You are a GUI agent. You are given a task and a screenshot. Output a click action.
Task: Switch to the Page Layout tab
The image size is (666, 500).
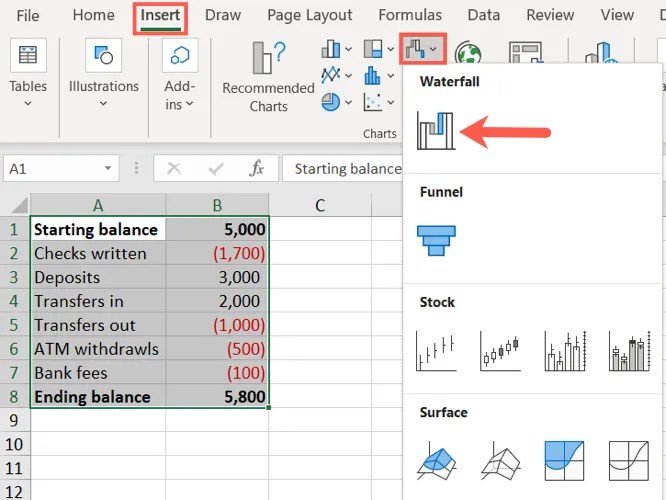(310, 16)
